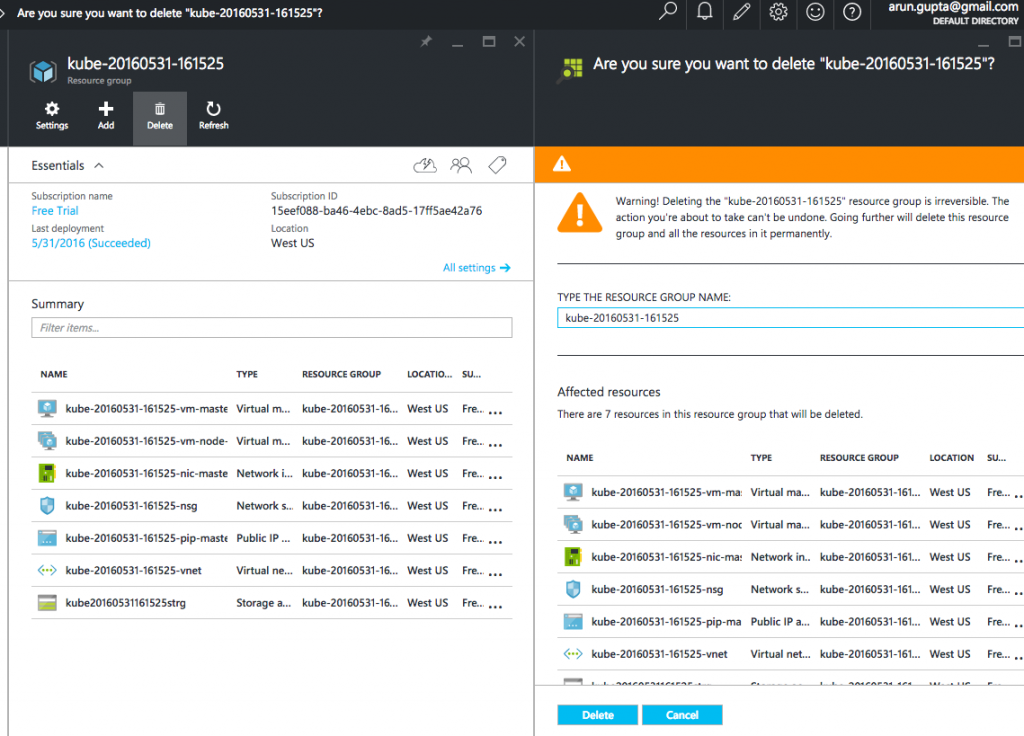Click the delete blade icon beside the title
Image resolution: width=1024 pixels, height=736 pixels.
tap(570, 69)
